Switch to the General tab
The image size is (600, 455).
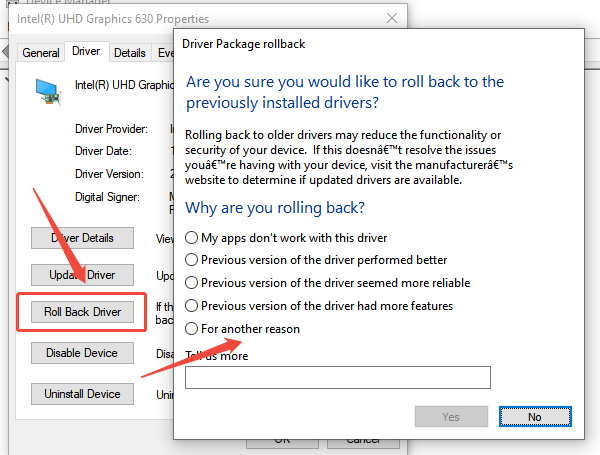[x=41, y=53]
